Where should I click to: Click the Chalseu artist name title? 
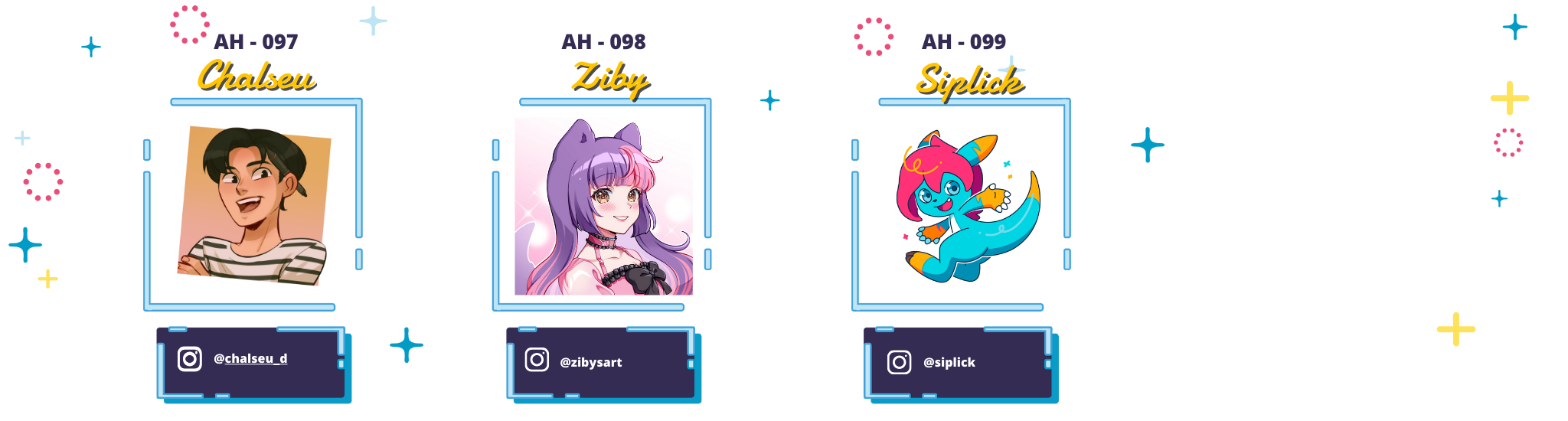click(x=256, y=77)
